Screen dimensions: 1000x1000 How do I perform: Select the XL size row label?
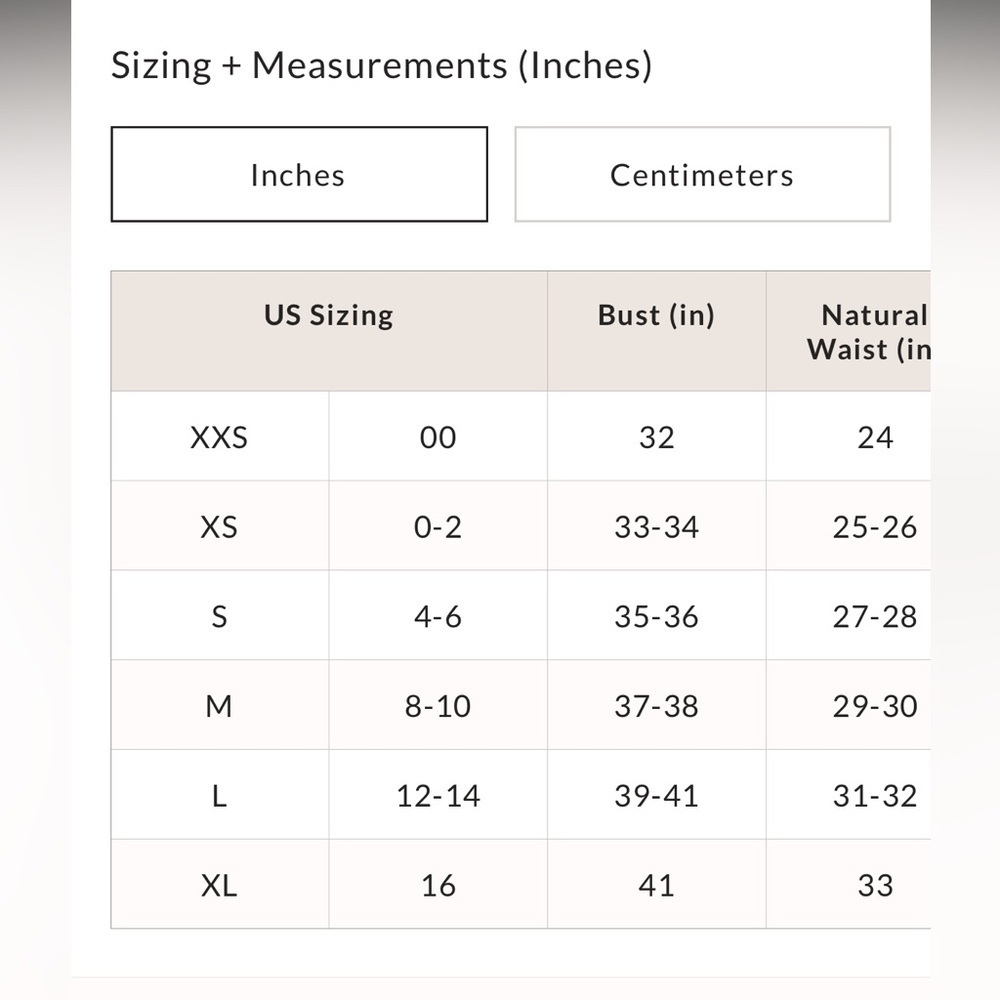(x=220, y=884)
